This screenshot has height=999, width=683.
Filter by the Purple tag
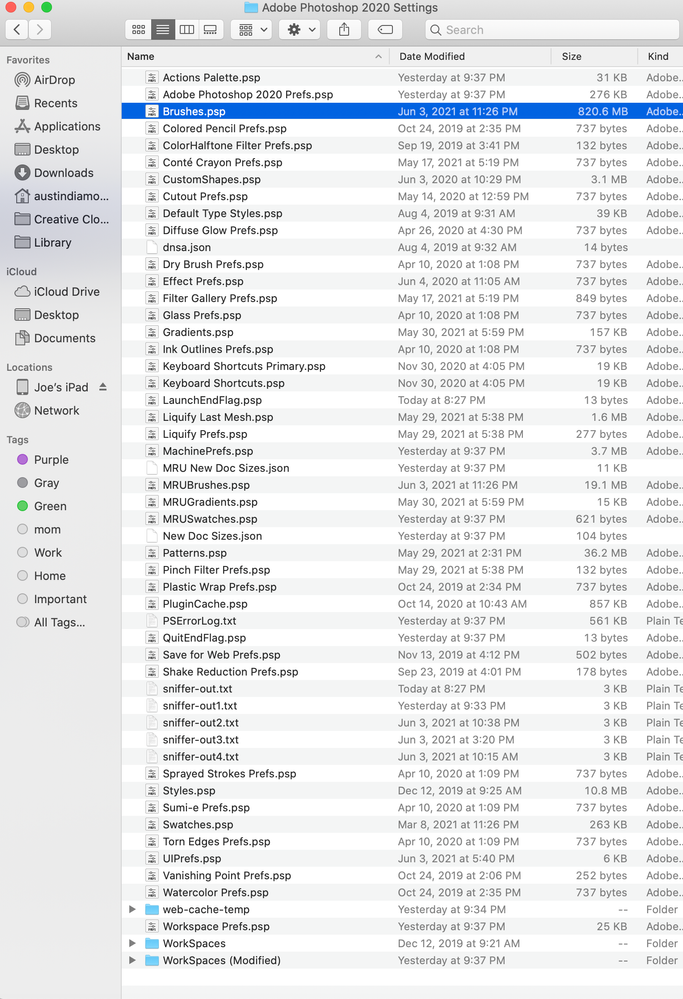pos(51,460)
